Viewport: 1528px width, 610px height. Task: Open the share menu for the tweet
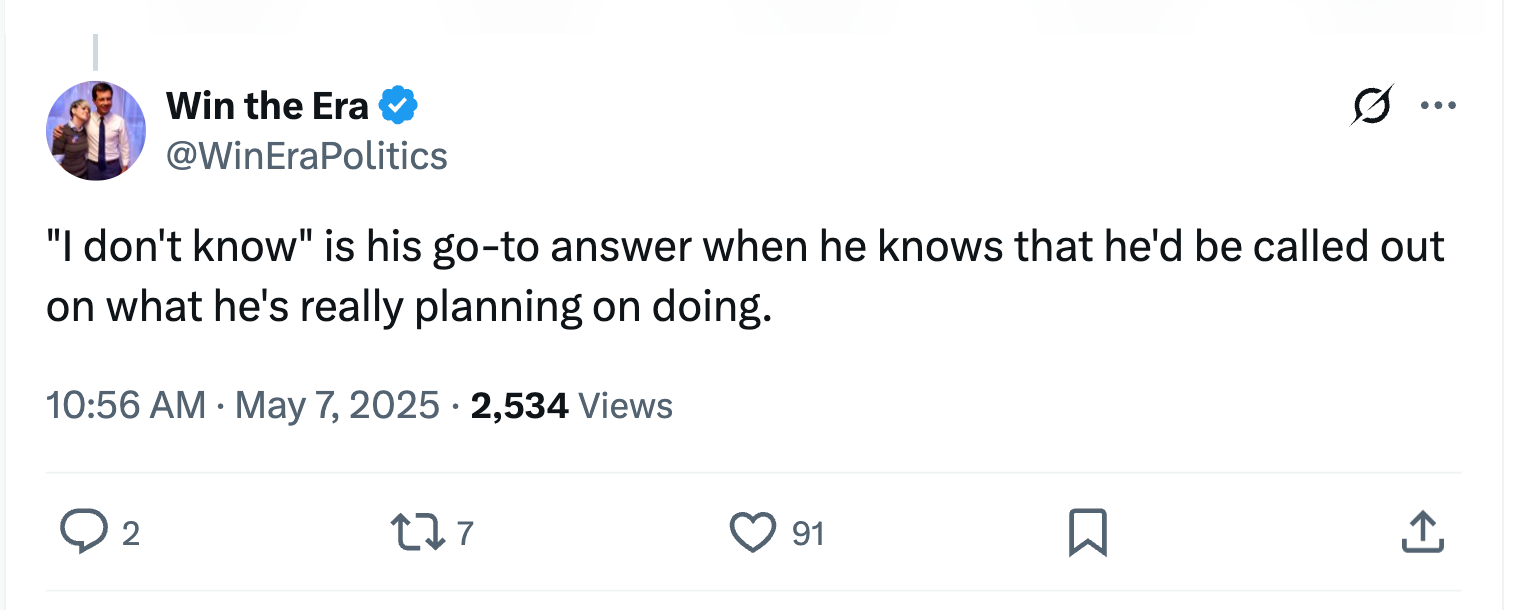(1421, 533)
